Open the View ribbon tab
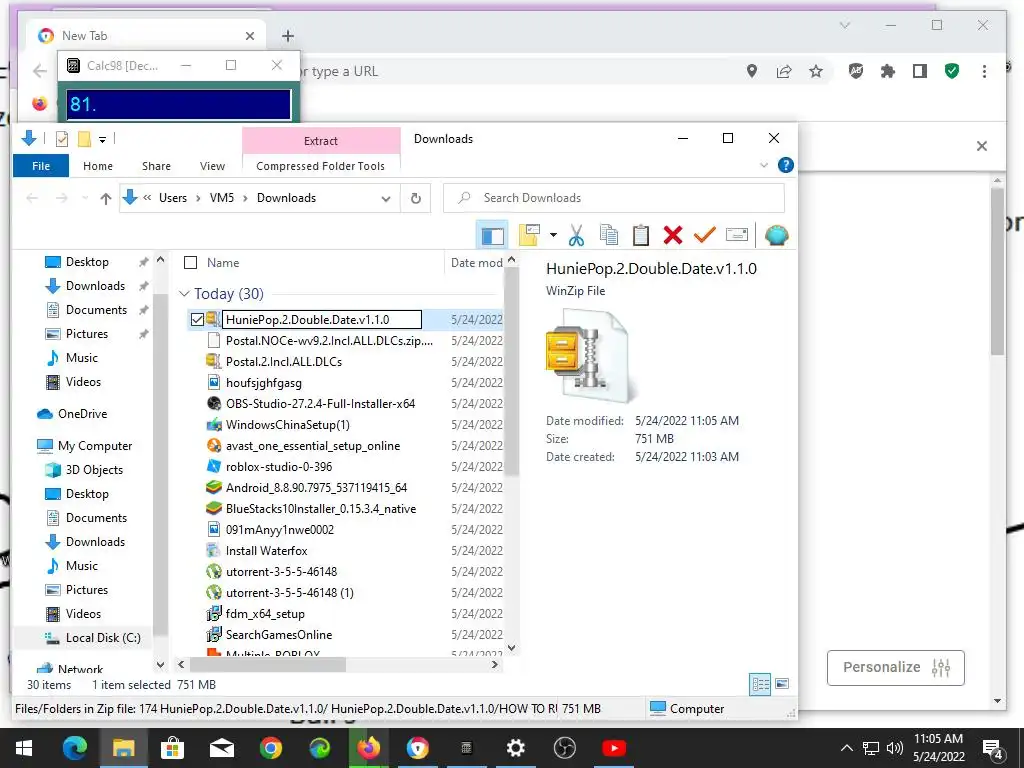 pos(212,166)
